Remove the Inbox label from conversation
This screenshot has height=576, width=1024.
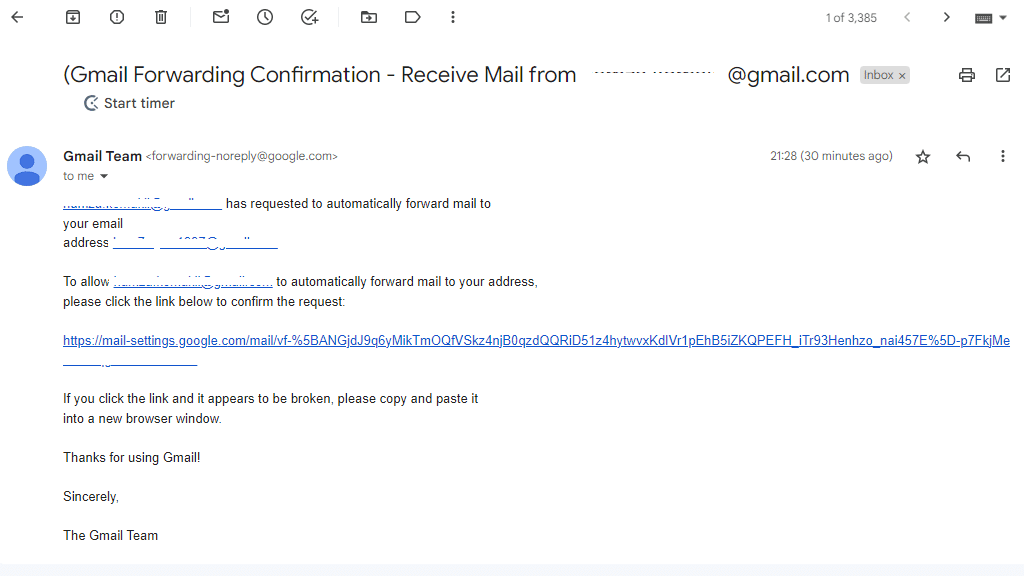(902, 76)
